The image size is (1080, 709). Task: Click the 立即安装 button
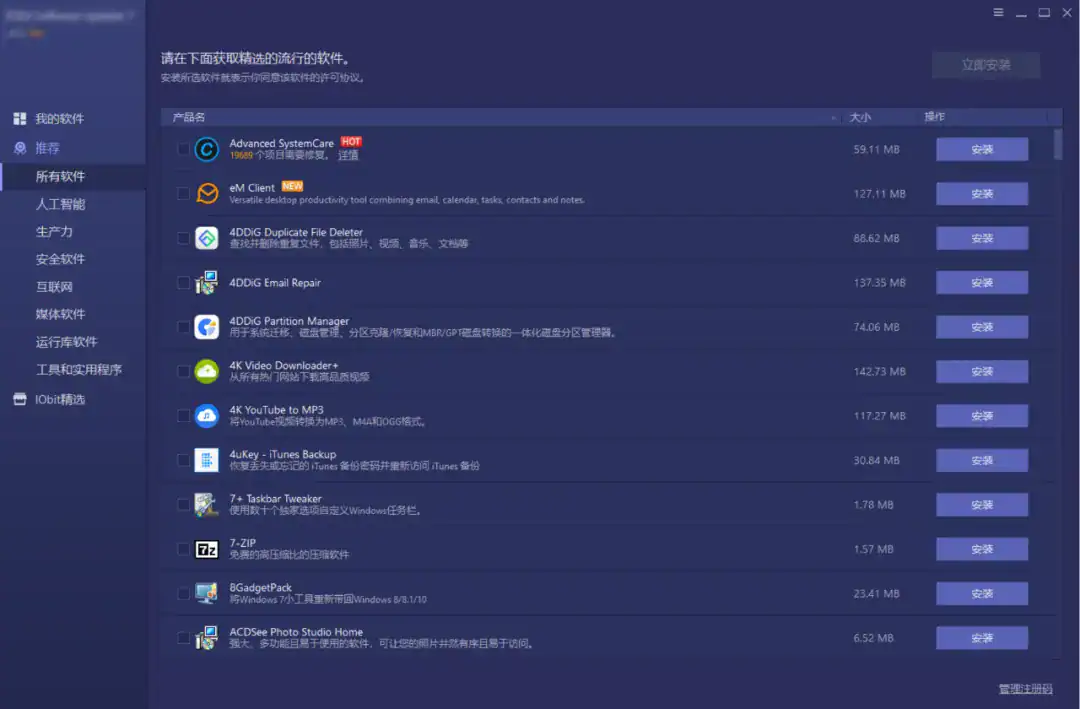pyautogui.click(x=986, y=65)
